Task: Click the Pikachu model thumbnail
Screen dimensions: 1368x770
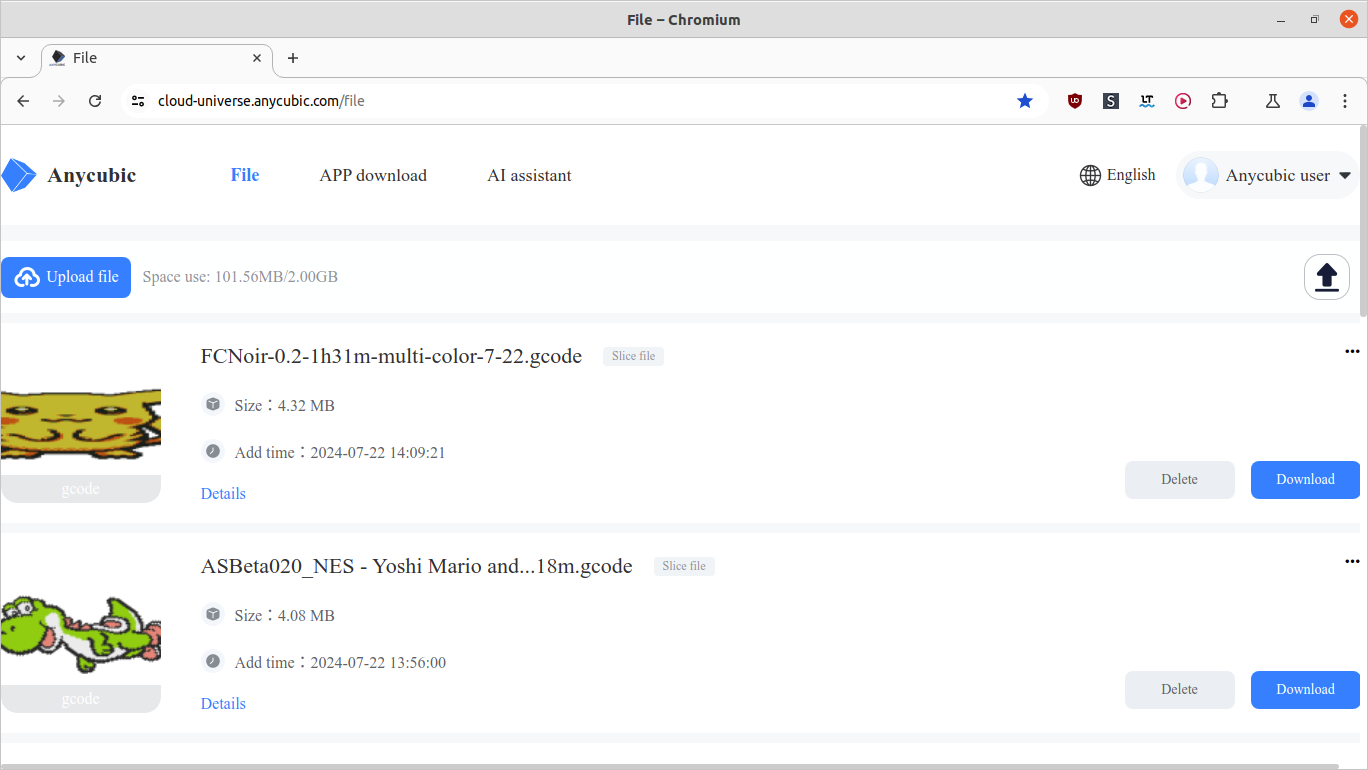Action: (x=80, y=423)
